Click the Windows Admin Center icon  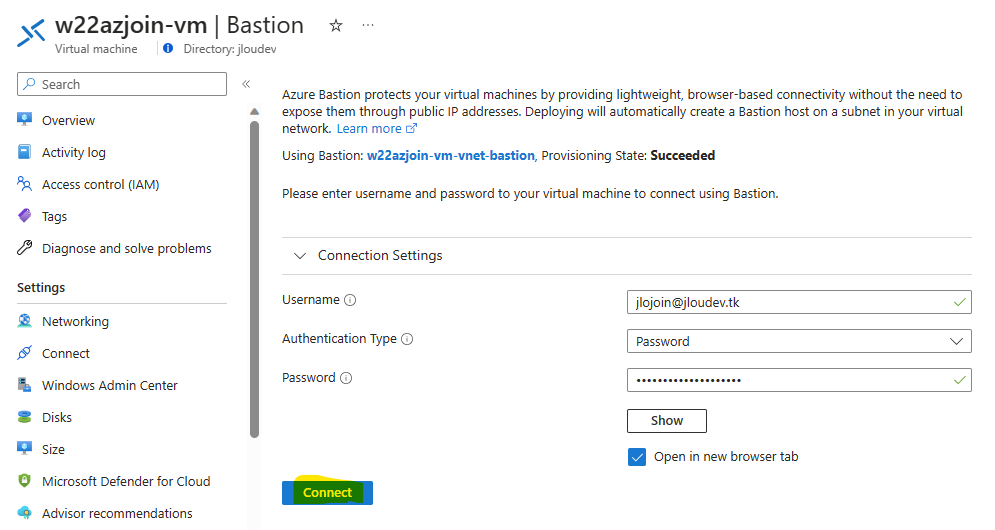(x=25, y=385)
